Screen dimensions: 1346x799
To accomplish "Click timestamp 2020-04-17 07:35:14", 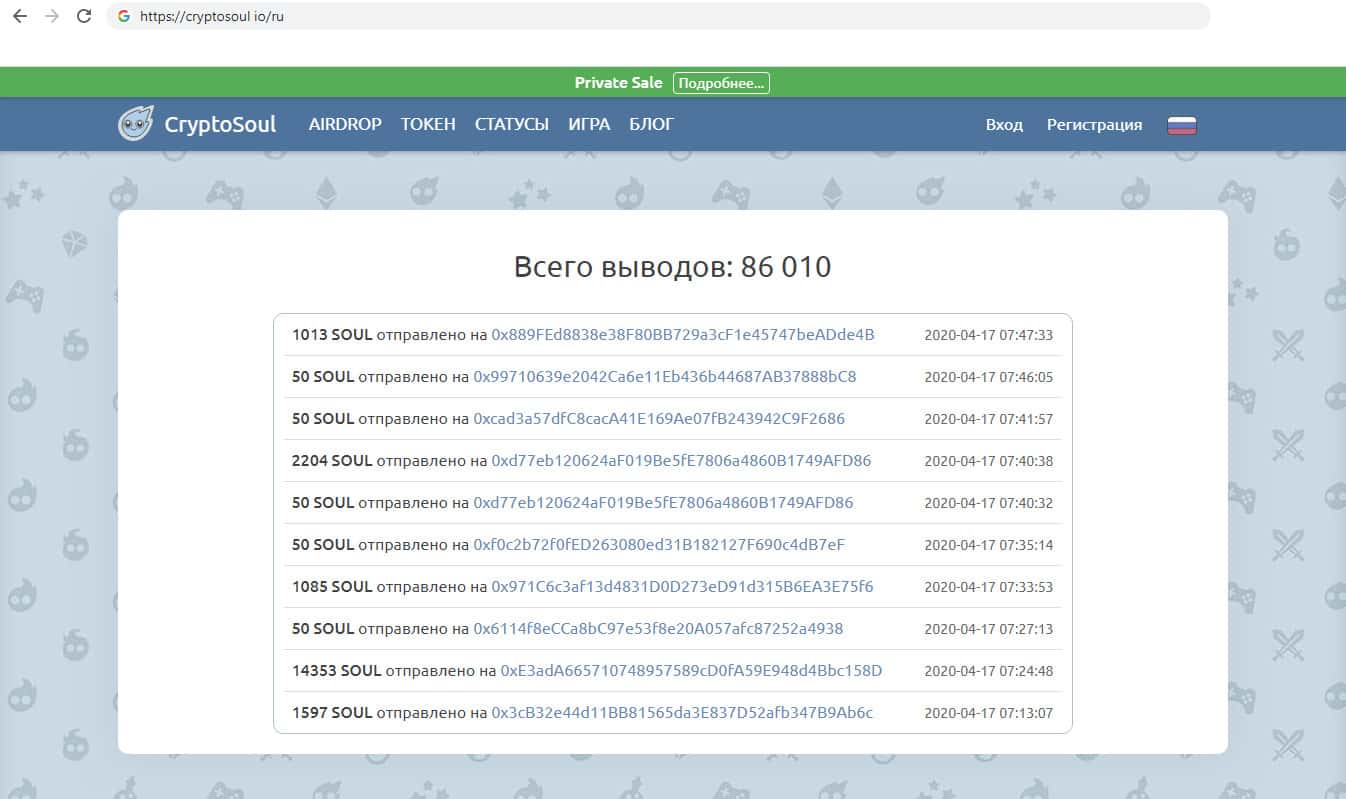I will coord(988,546).
